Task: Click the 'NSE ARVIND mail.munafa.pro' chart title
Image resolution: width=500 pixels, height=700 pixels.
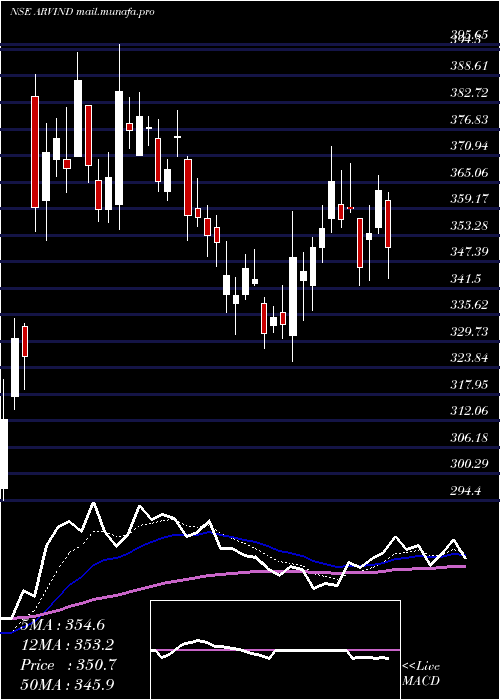Action: [82, 12]
